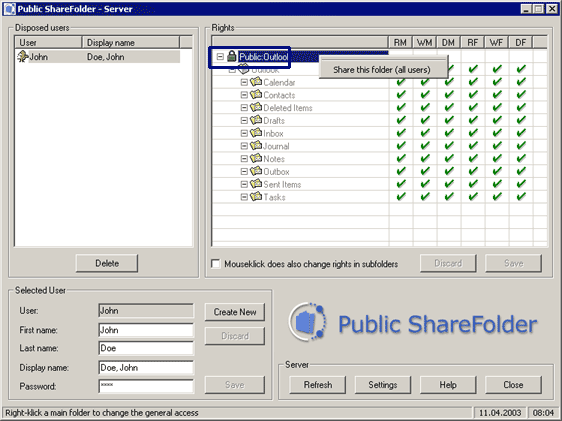Toggle WF right for Inbox
Screen dimensions: 562x421
click(497, 133)
